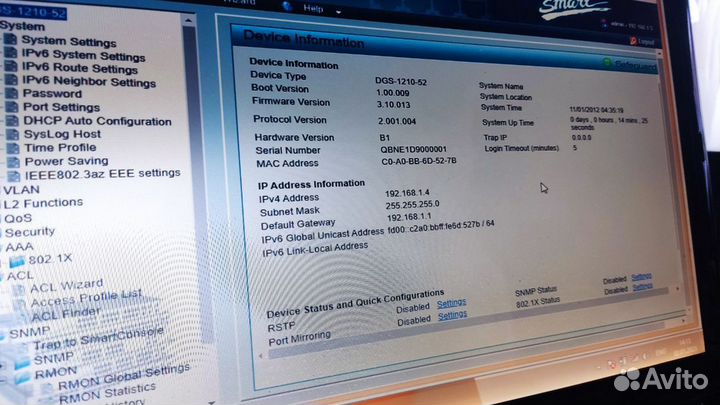Screen dimensions: 720x405
Task: Open IPv6 Neighbor Settings entry
Action: pyautogui.click(x=89, y=81)
